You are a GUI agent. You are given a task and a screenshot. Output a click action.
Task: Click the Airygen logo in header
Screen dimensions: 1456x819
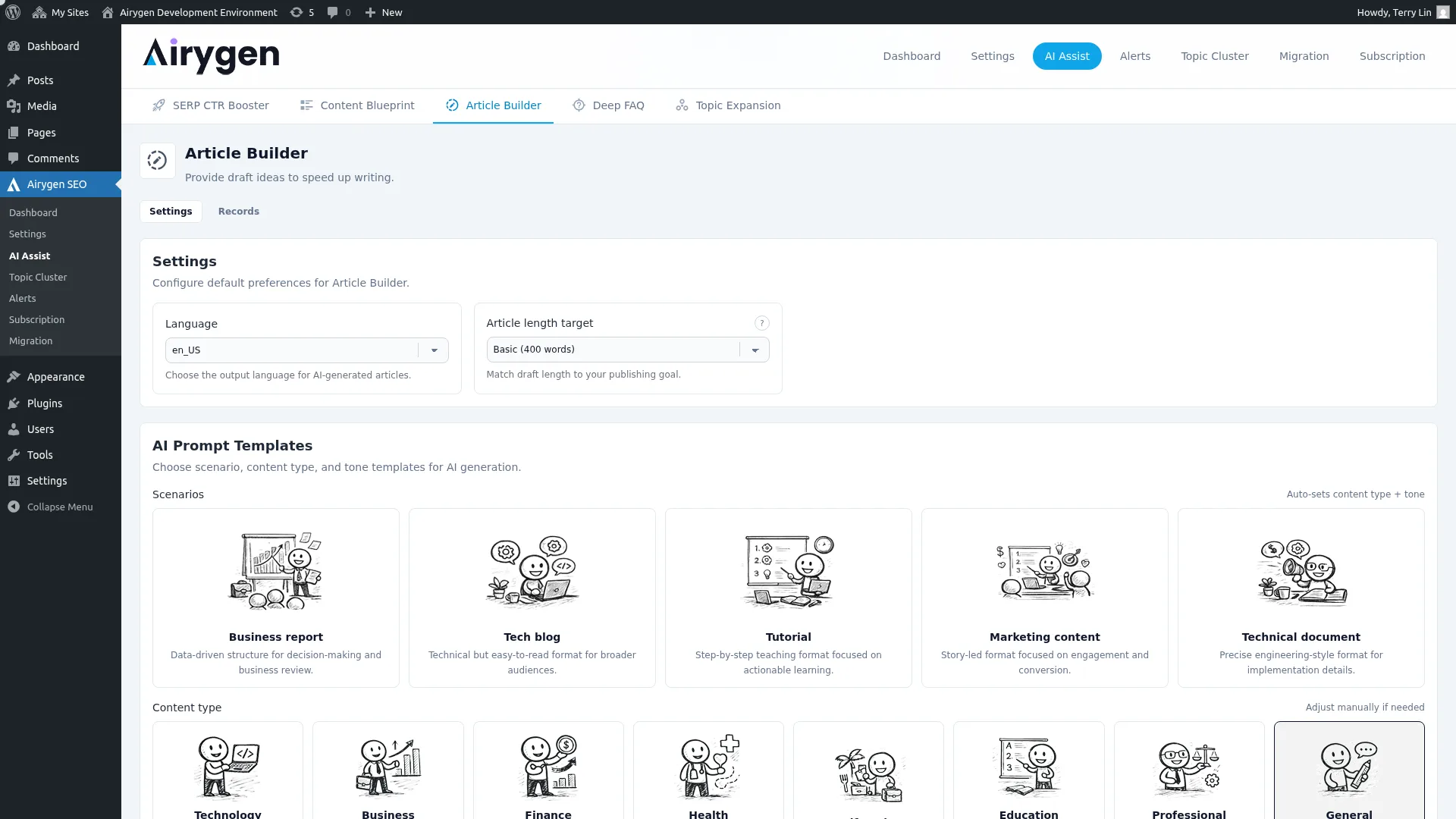pos(211,55)
